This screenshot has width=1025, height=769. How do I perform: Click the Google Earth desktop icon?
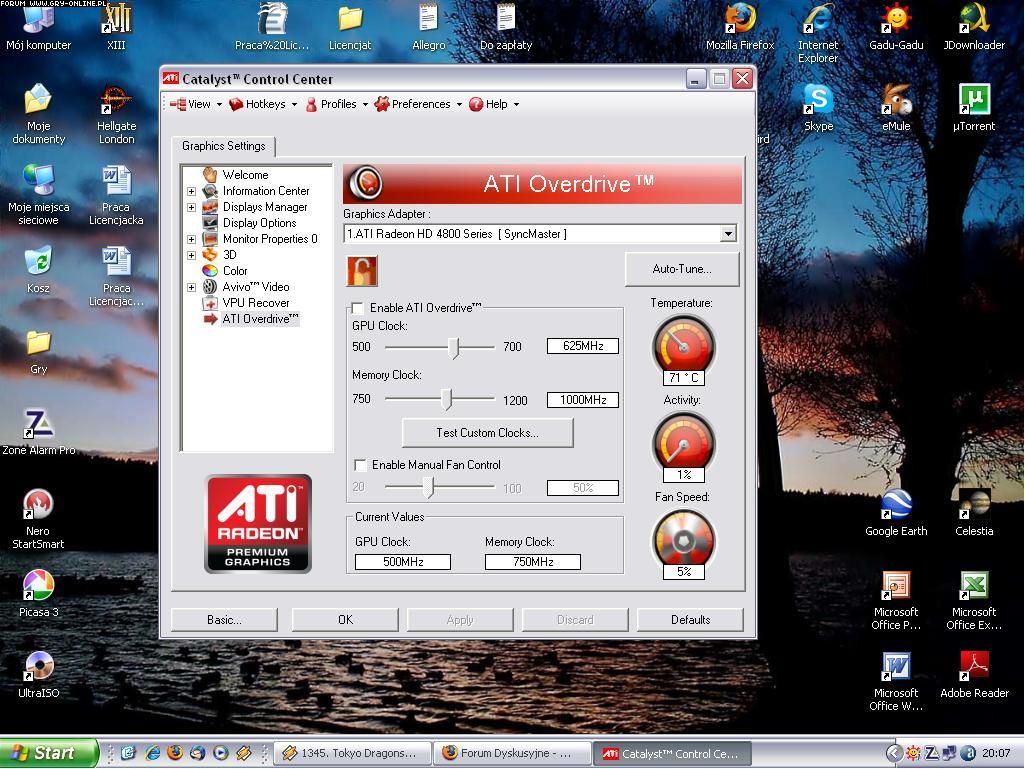point(896,505)
